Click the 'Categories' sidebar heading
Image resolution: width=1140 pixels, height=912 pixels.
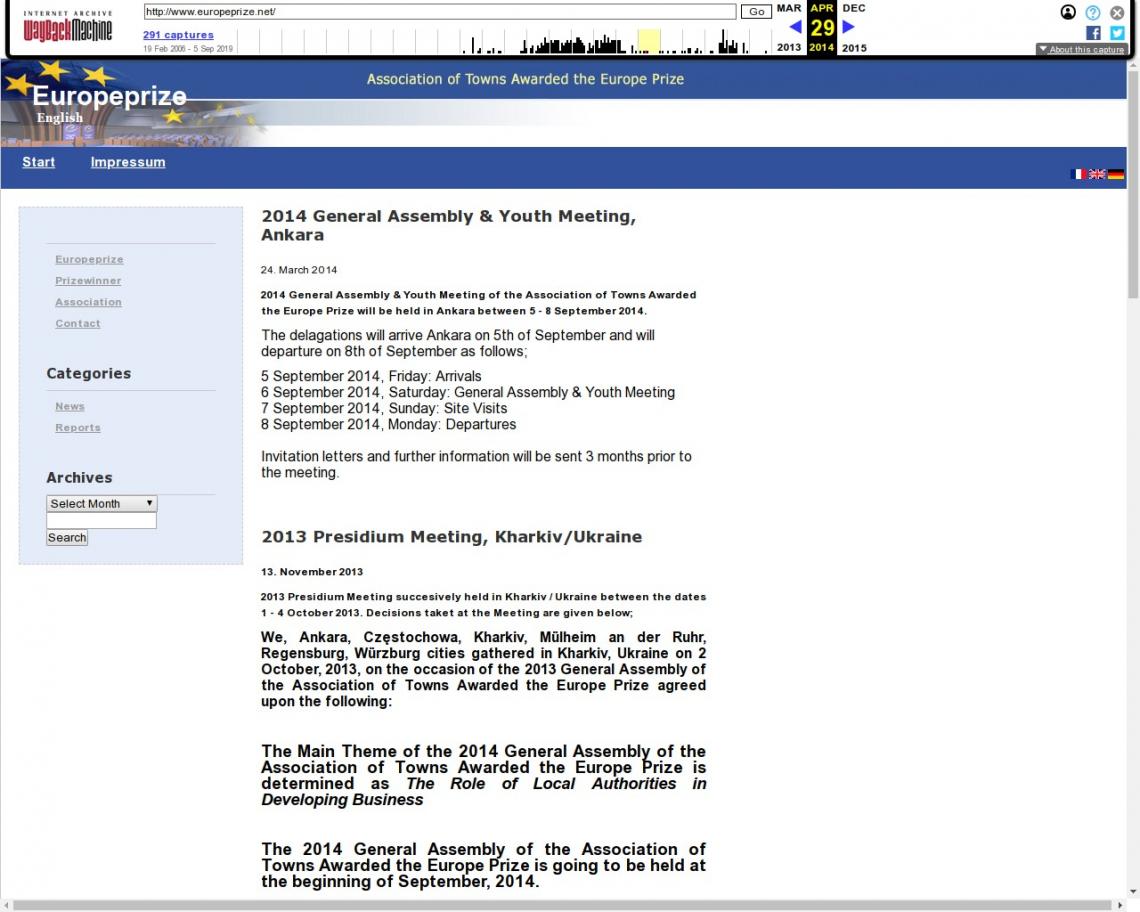[x=89, y=373]
